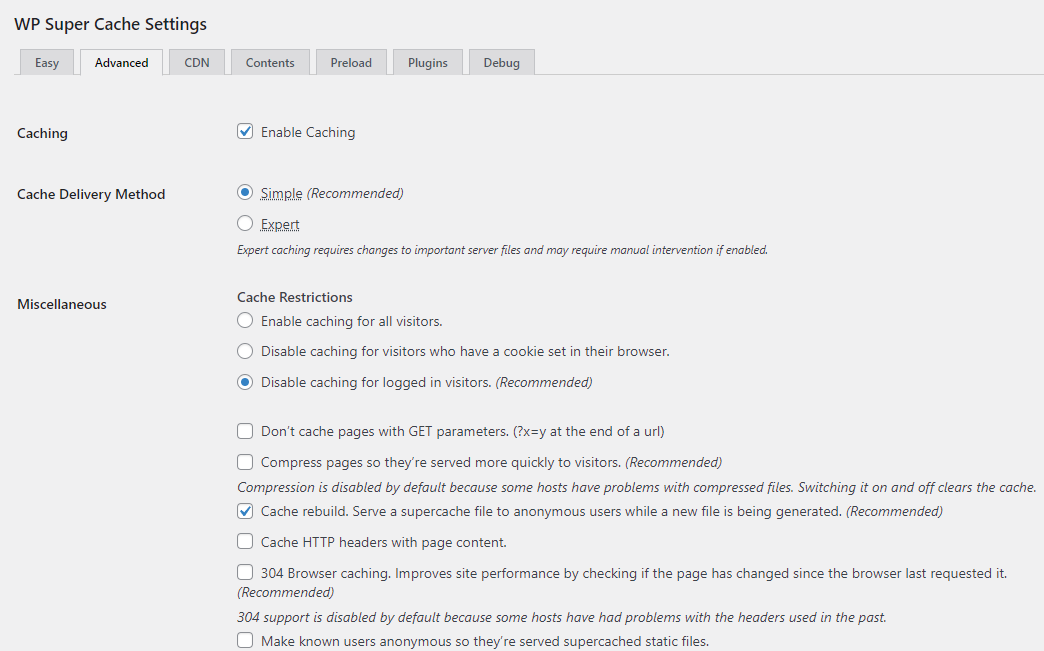Image resolution: width=1044 pixels, height=651 pixels.
Task: Open the Contents tab
Action: [270, 63]
